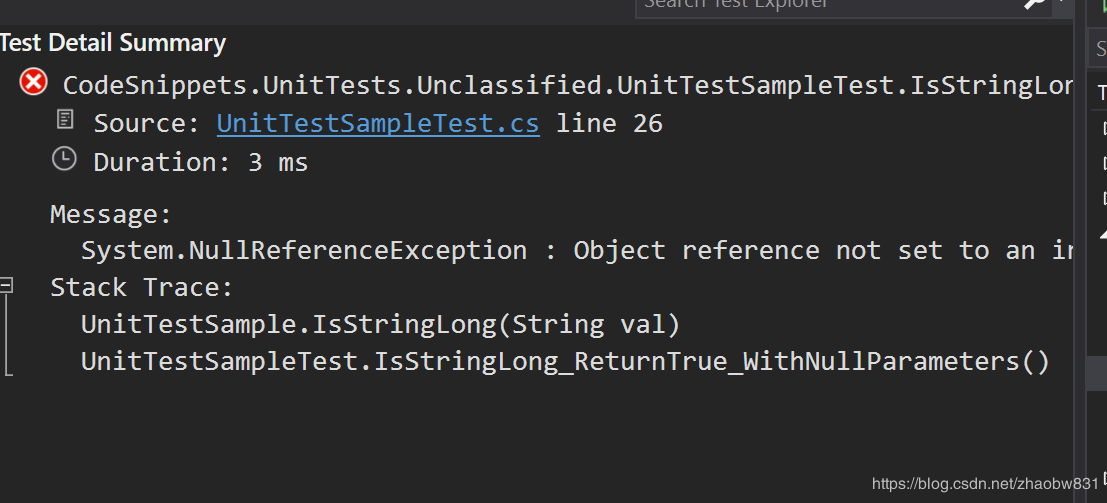Click the red failed test status icon

tap(33, 83)
